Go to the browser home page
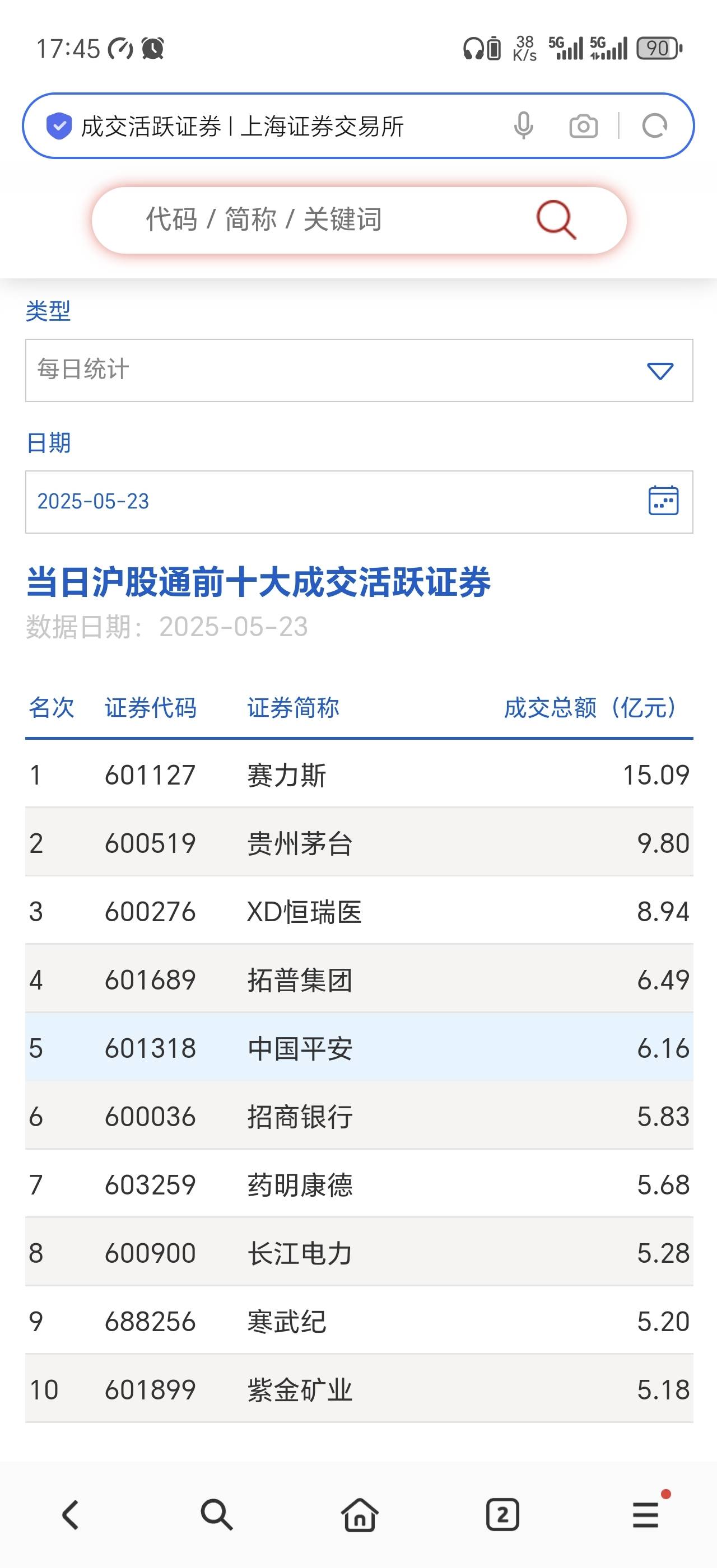Viewport: 717px width, 1568px height. 359,1514
